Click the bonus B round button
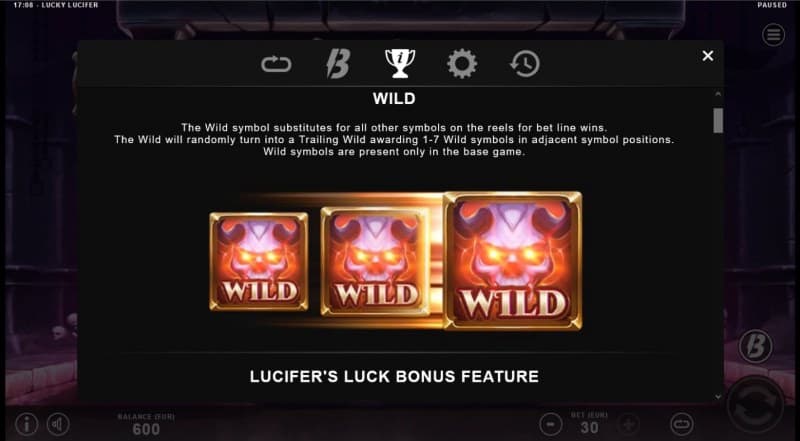800x441 pixels. (755, 347)
